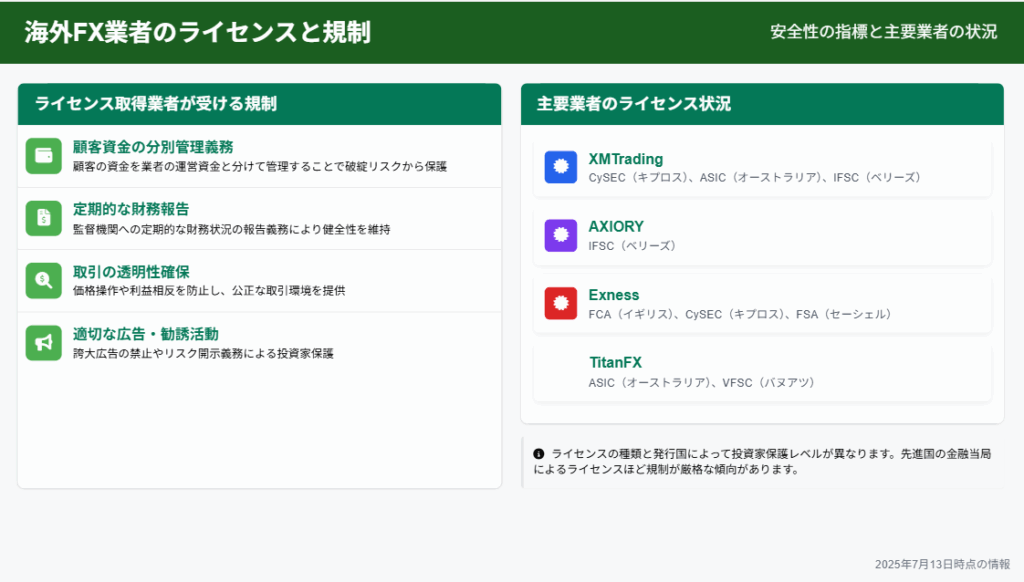The image size is (1024, 582).
Task: Click the page title 海外FX業者のライセンスと規制
Action: (x=197, y=32)
